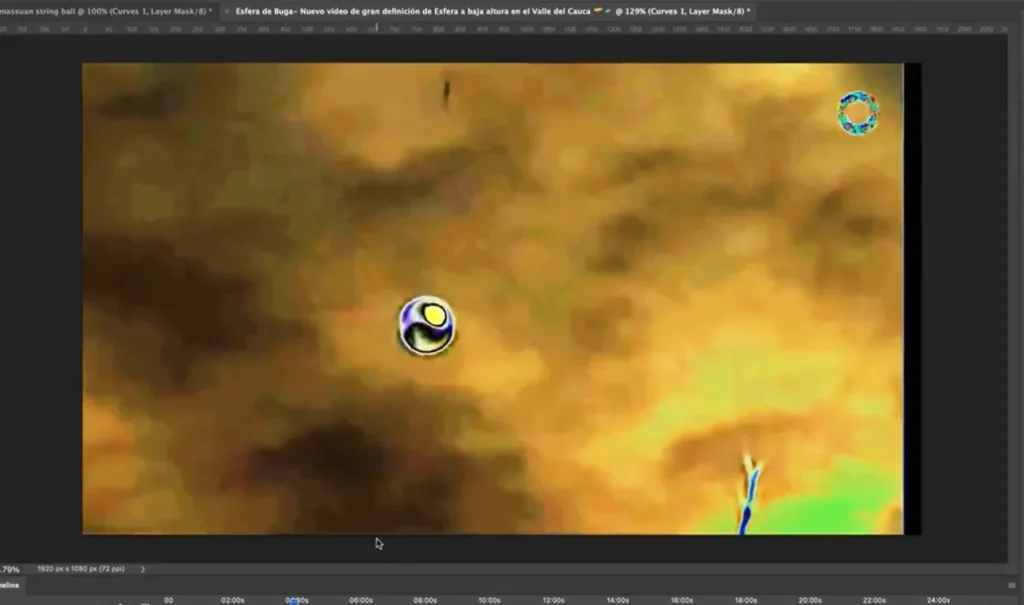Jump to 14:00s on the timeline ruler
Screen dimensions: 1024x605
click(617, 600)
